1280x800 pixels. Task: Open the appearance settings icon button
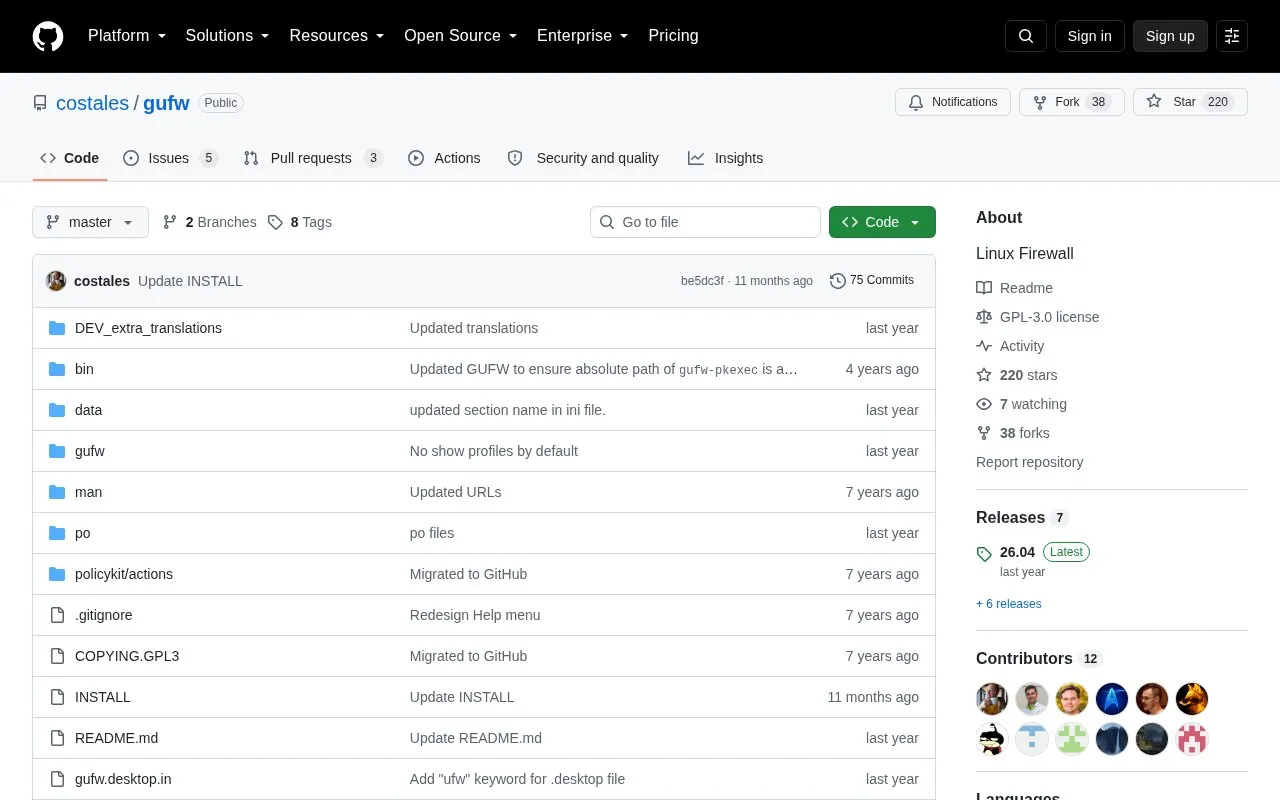[1232, 36]
